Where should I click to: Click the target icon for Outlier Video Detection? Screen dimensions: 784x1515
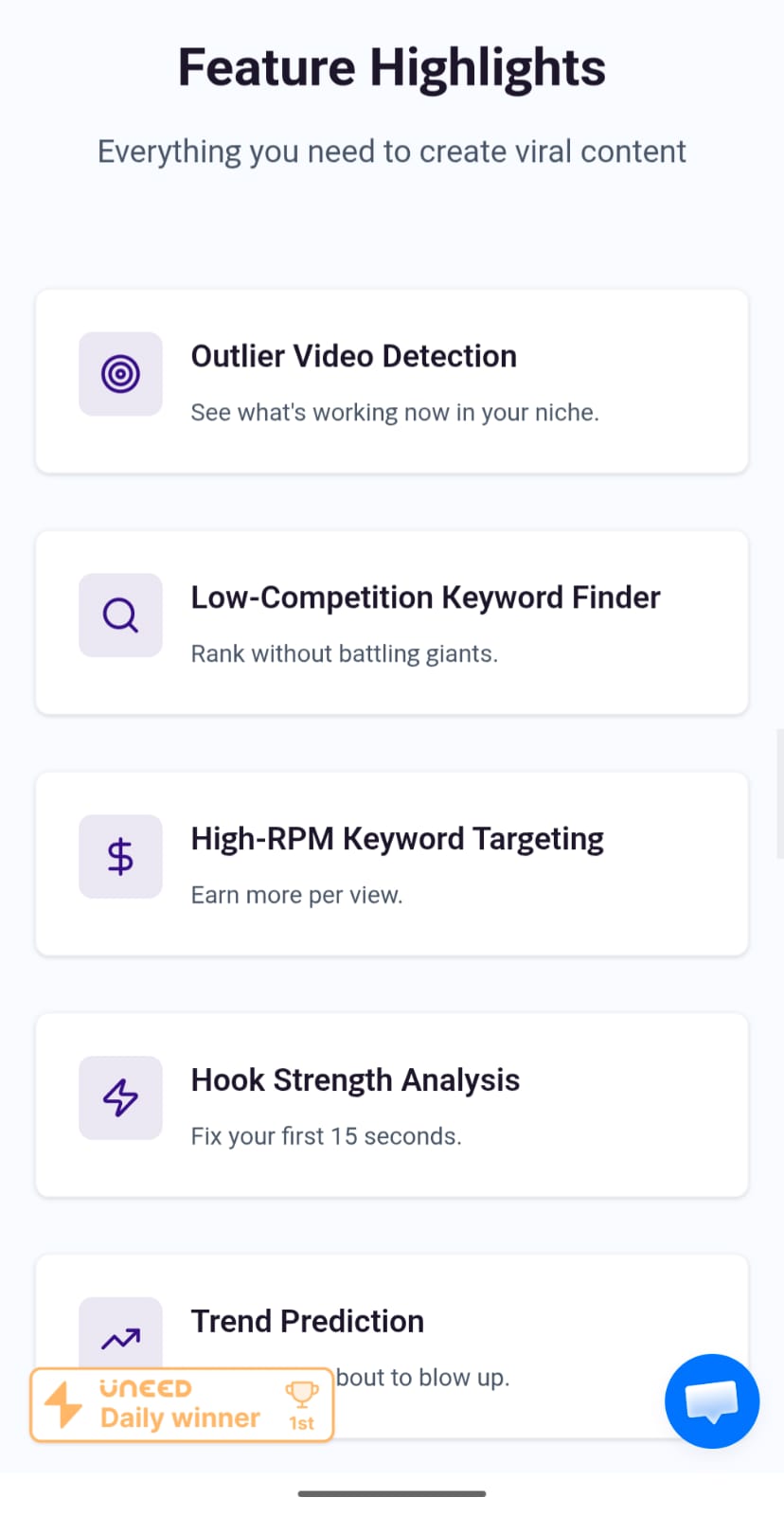(x=120, y=374)
